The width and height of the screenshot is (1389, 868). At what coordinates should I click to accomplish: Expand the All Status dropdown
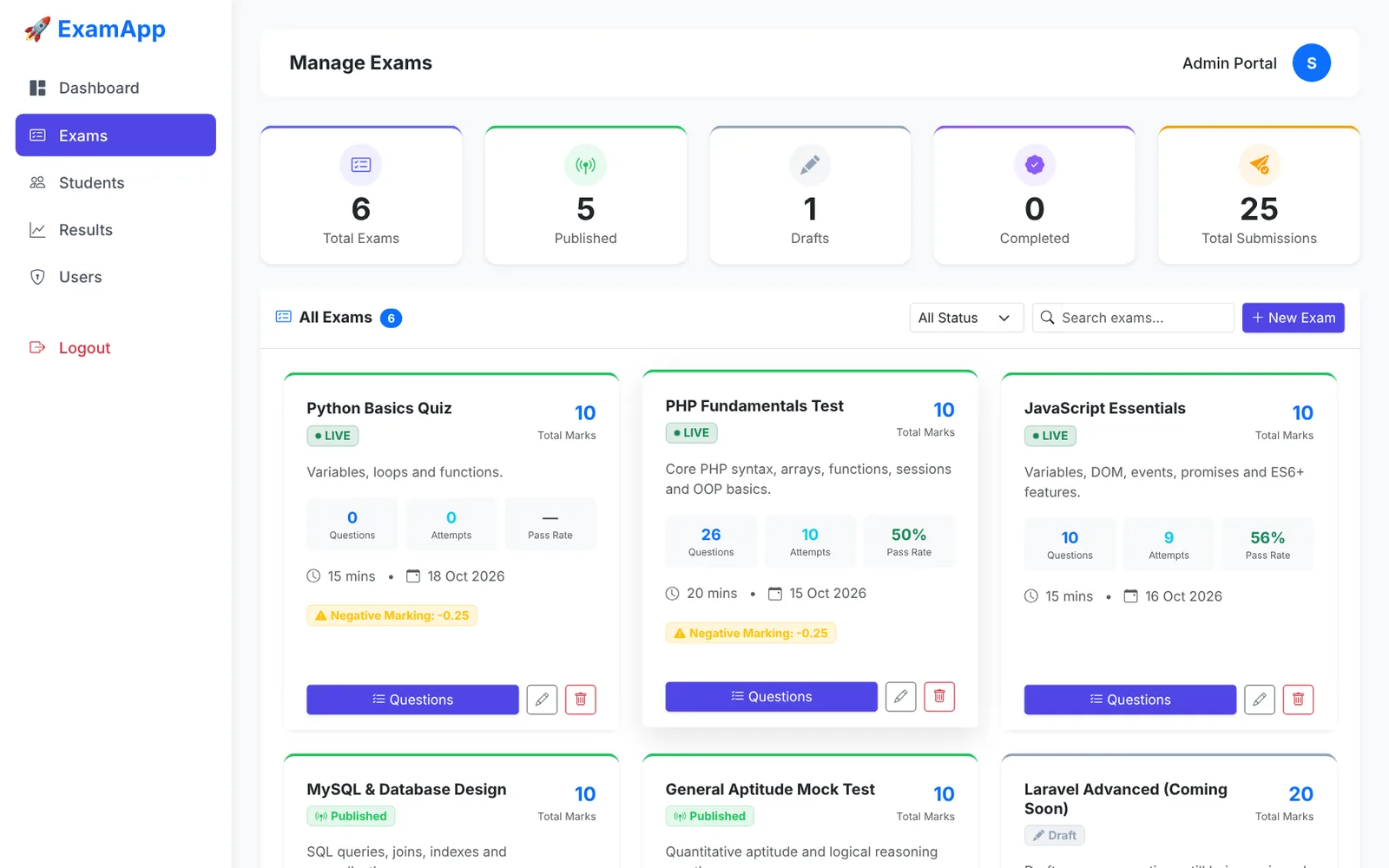[x=966, y=318]
